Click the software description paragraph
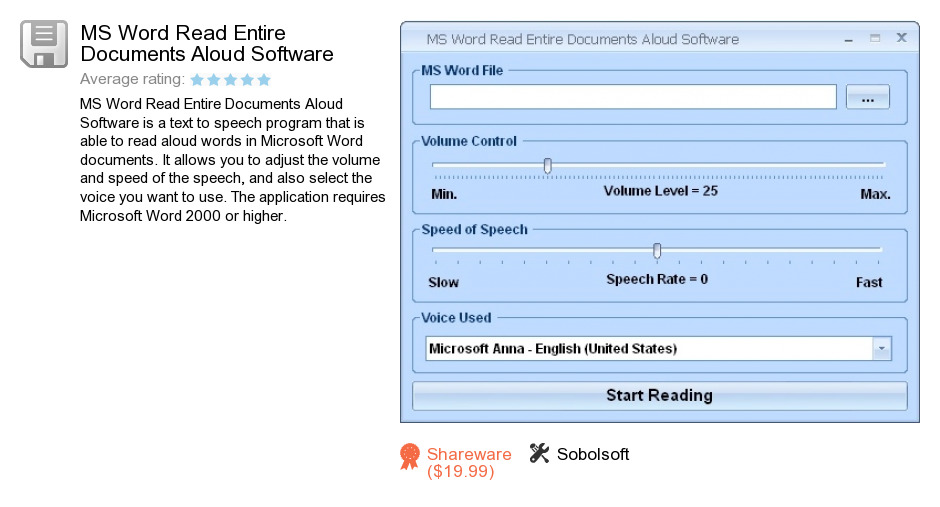Image resolution: width=940 pixels, height=507 pixels. tap(233, 159)
